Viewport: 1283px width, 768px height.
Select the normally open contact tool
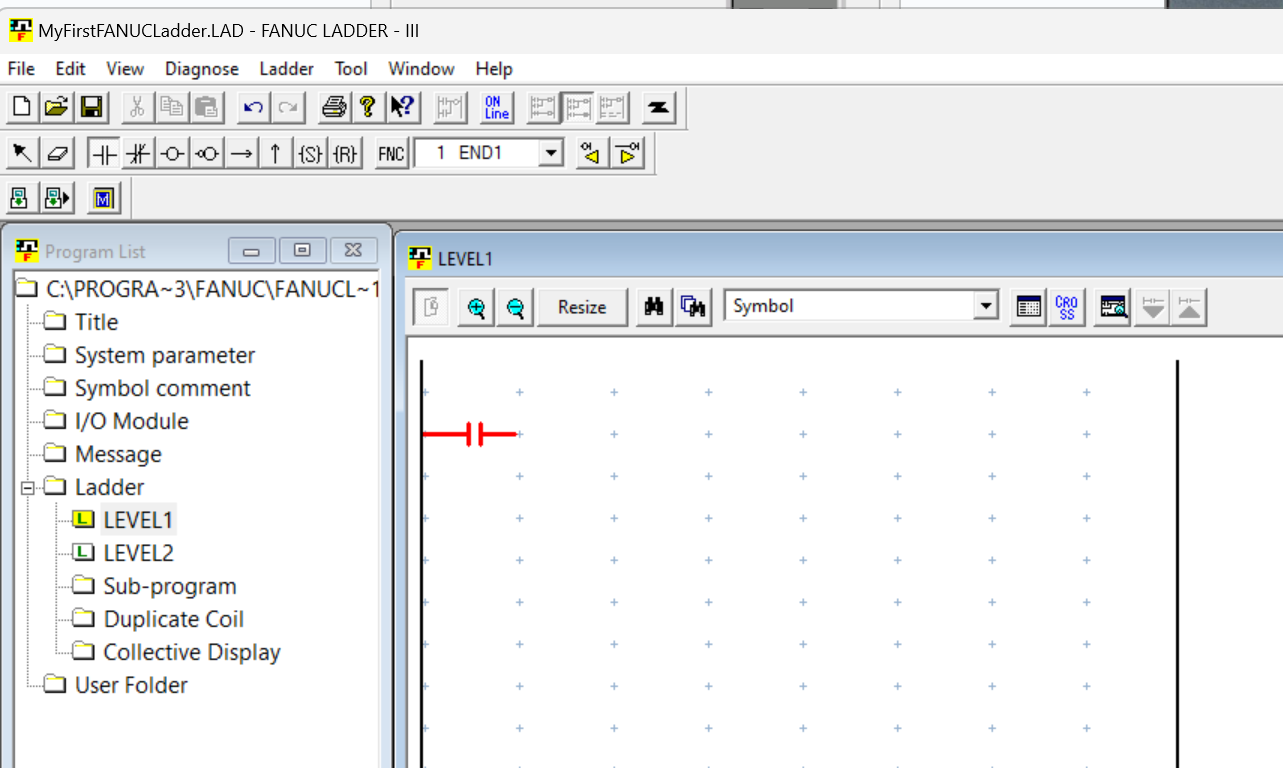[x=104, y=153]
